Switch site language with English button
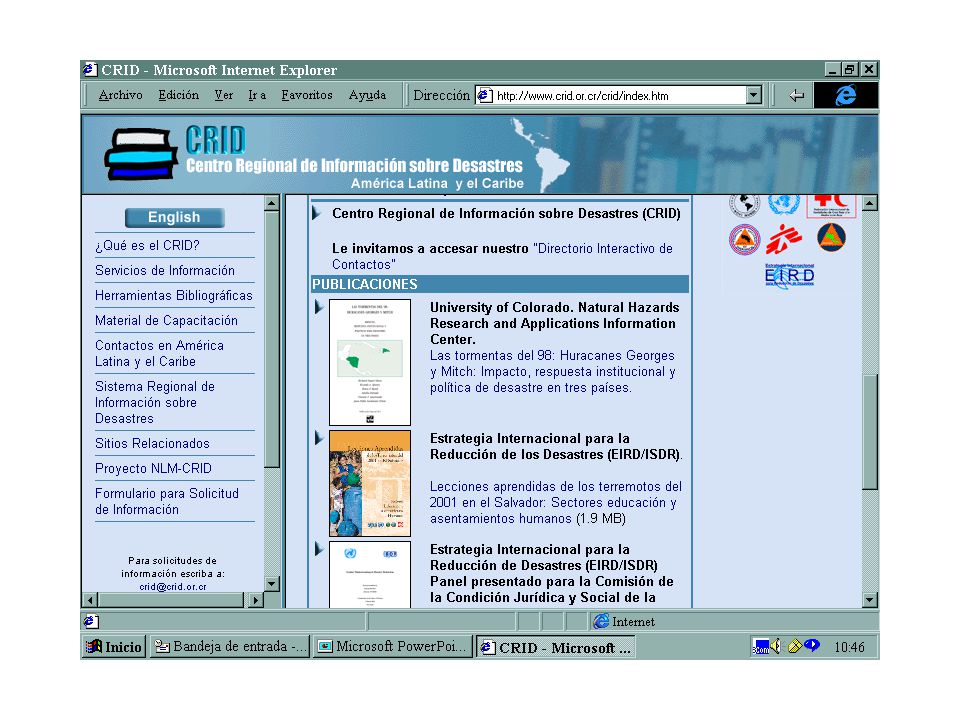Image resolution: width=960 pixels, height=720 pixels. [174, 217]
